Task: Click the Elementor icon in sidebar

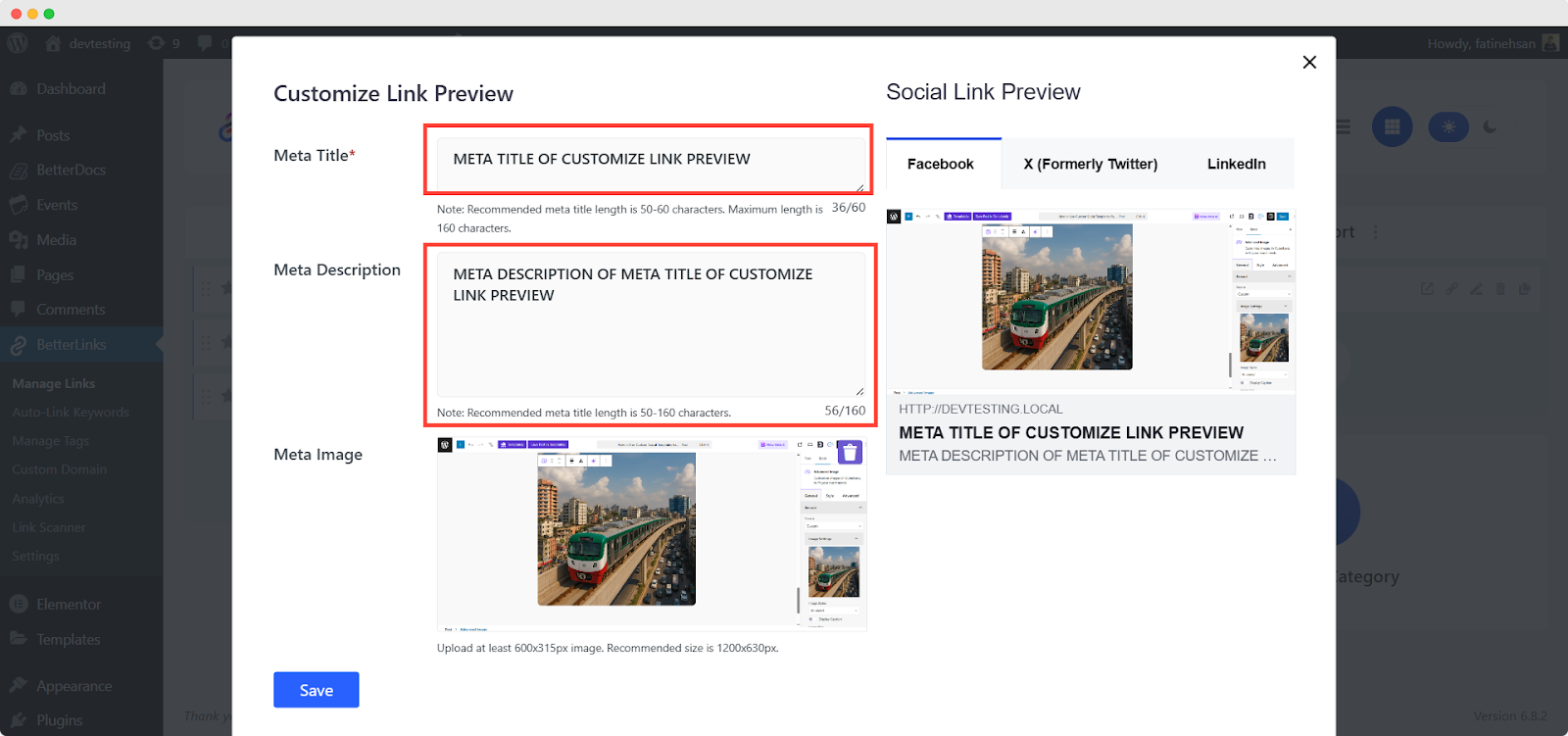Action: [19, 605]
